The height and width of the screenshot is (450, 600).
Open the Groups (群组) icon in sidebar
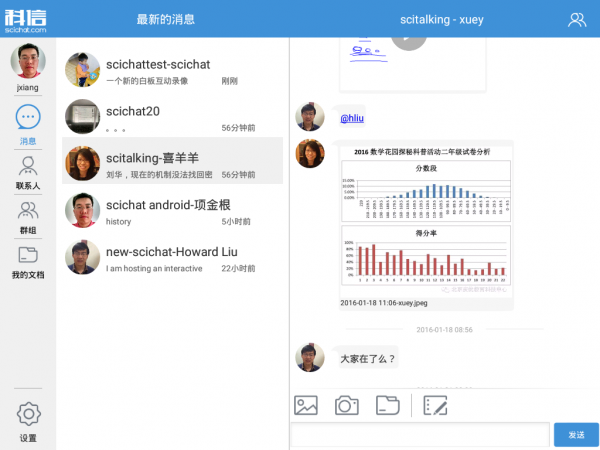point(28,210)
